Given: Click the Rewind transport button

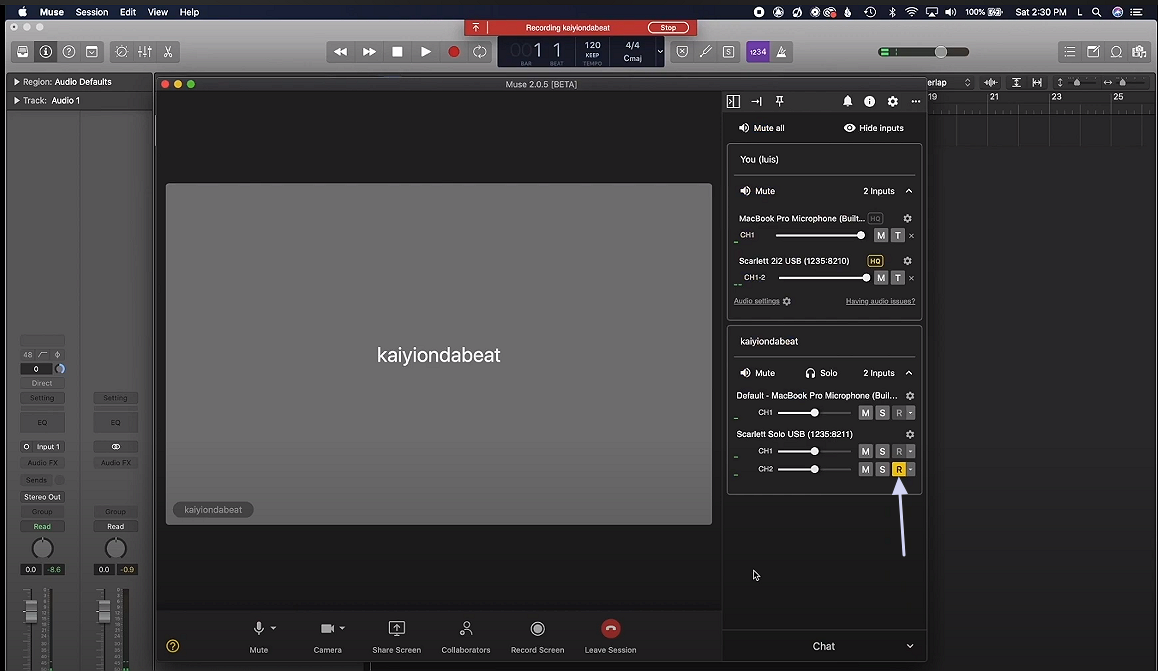Looking at the screenshot, I should (340, 52).
